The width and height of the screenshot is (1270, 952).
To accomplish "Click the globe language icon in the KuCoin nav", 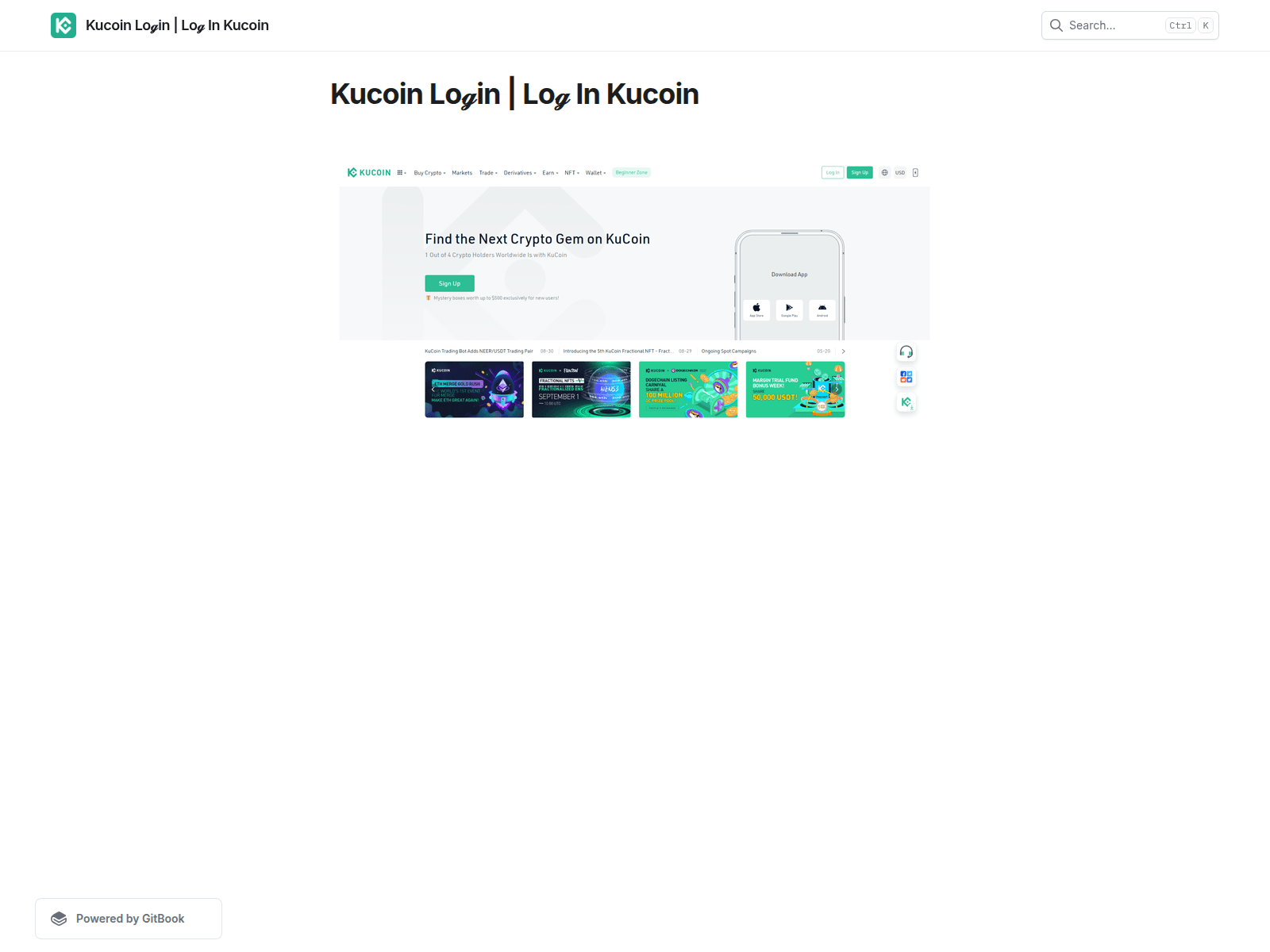I will tap(884, 172).
